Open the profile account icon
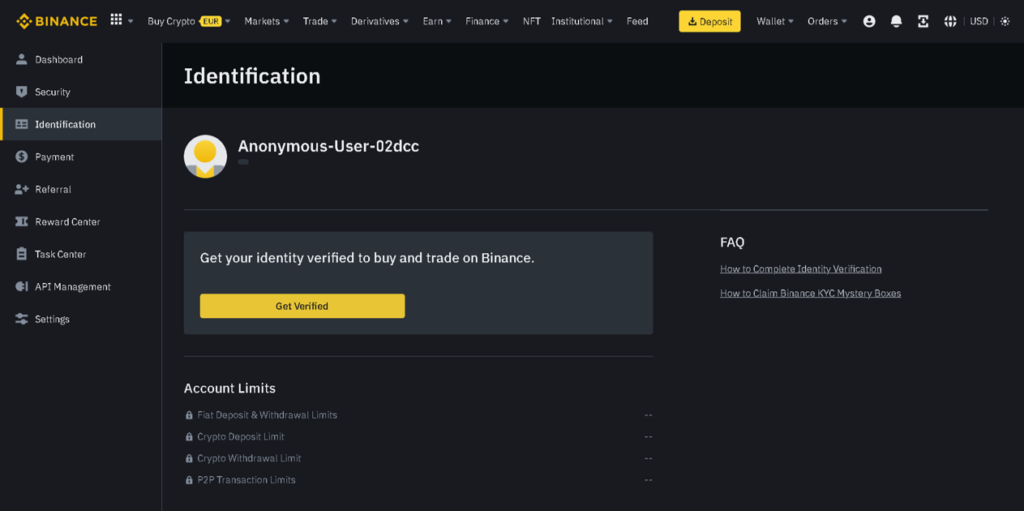Screen dimensions: 1024x511 click(x=869, y=21)
